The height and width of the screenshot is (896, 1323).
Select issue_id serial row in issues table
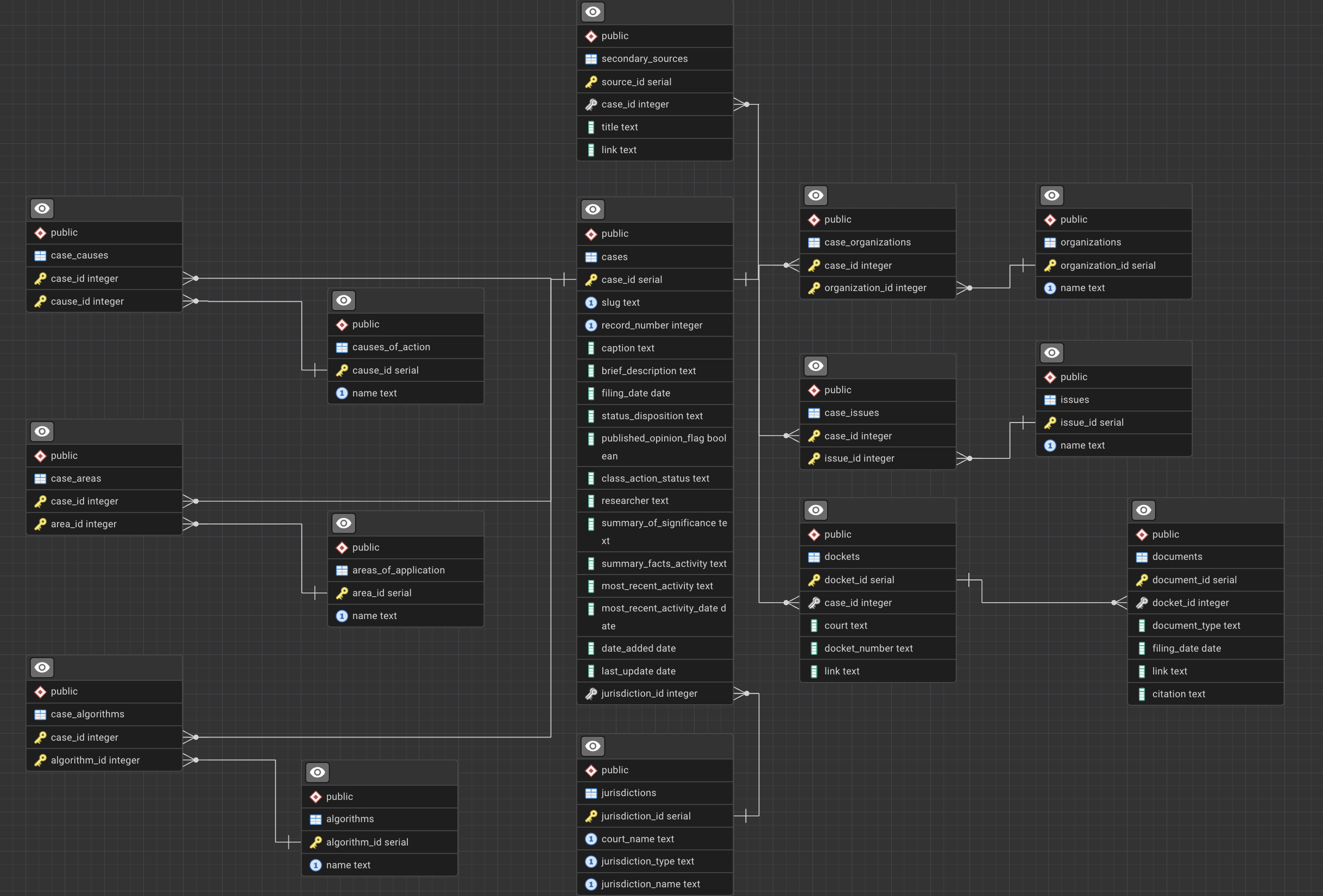tap(1091, 422)
